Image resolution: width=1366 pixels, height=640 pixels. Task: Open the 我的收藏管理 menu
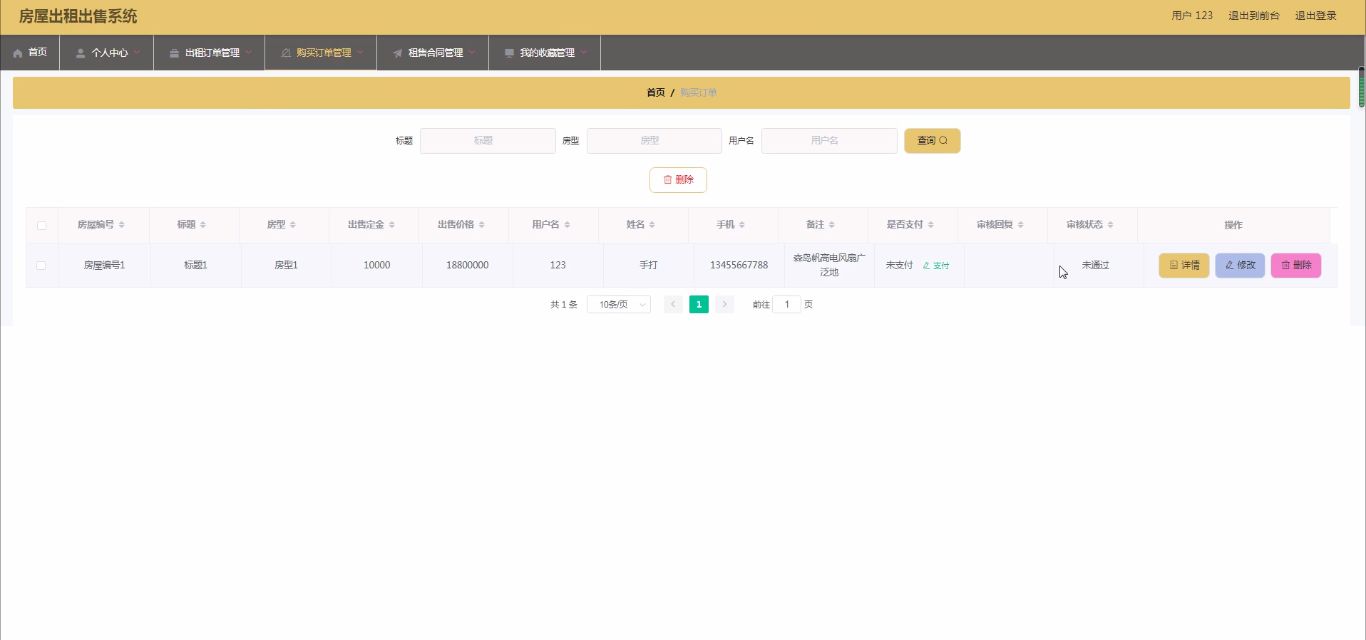[x=545, y=53]
